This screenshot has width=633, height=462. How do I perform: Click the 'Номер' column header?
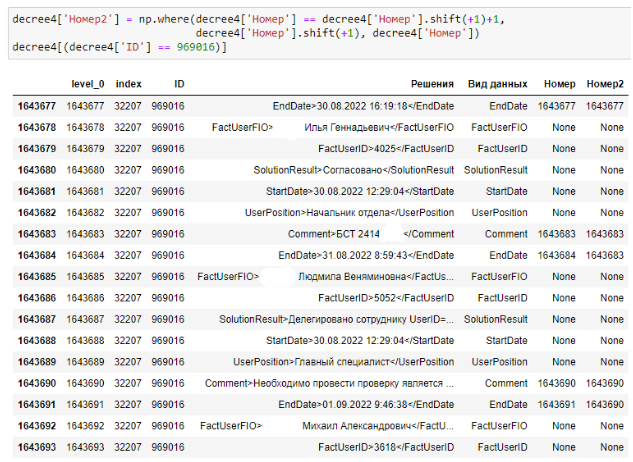[559, 83]
